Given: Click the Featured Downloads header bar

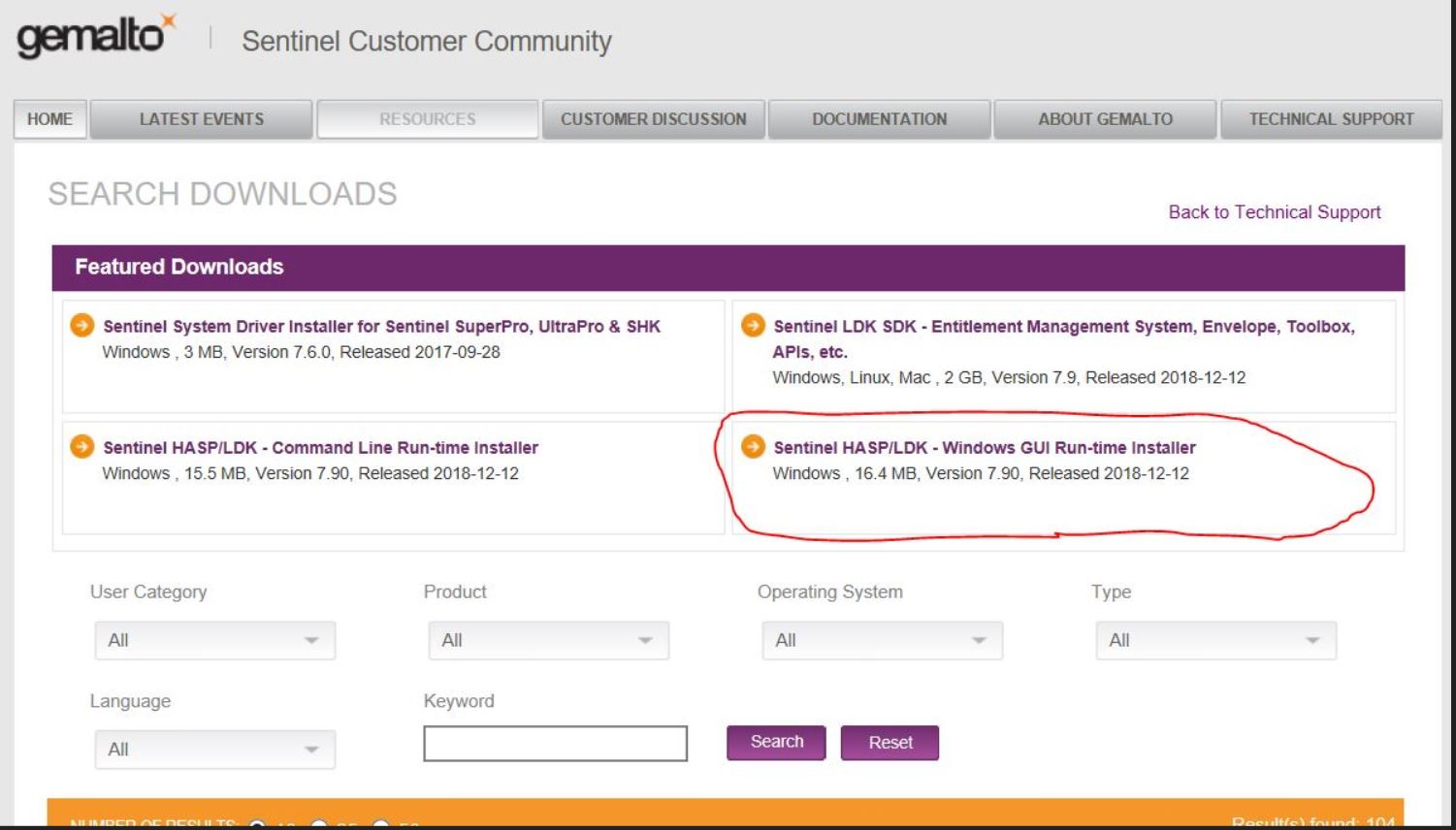Looking at the screenshot, I should click(728, 268).
